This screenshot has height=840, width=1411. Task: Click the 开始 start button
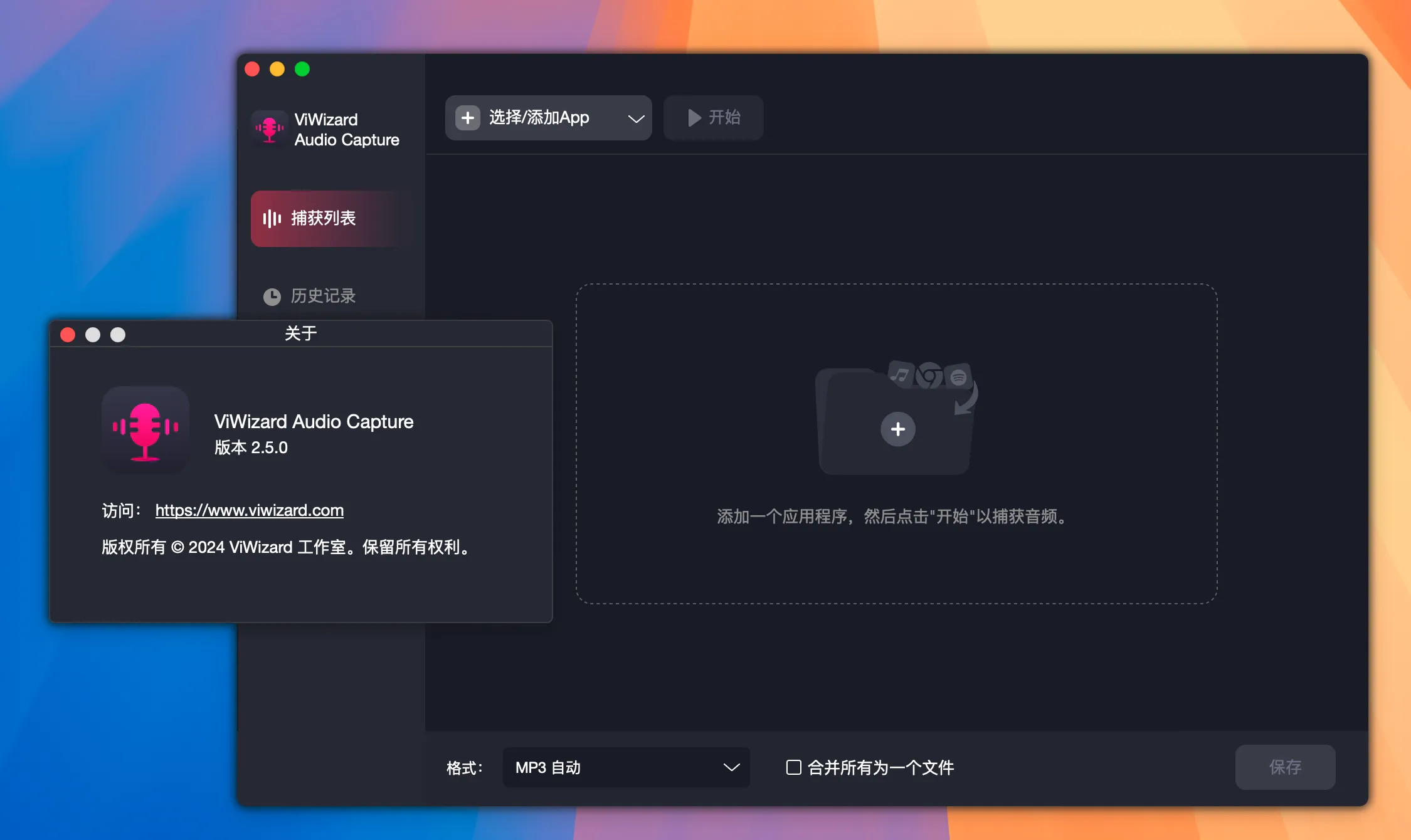pos(714,118)
